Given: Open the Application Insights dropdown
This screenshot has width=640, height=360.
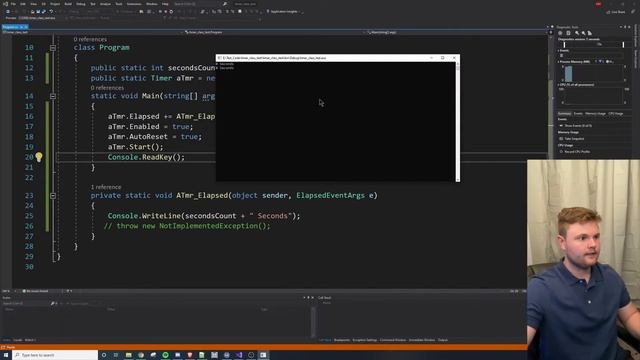Looking at the screenshot, I should click(284, 11).
